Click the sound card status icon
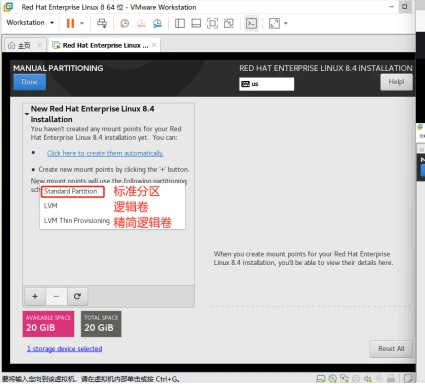Viewport: 425px width, 384px height. tap(367, 379)
